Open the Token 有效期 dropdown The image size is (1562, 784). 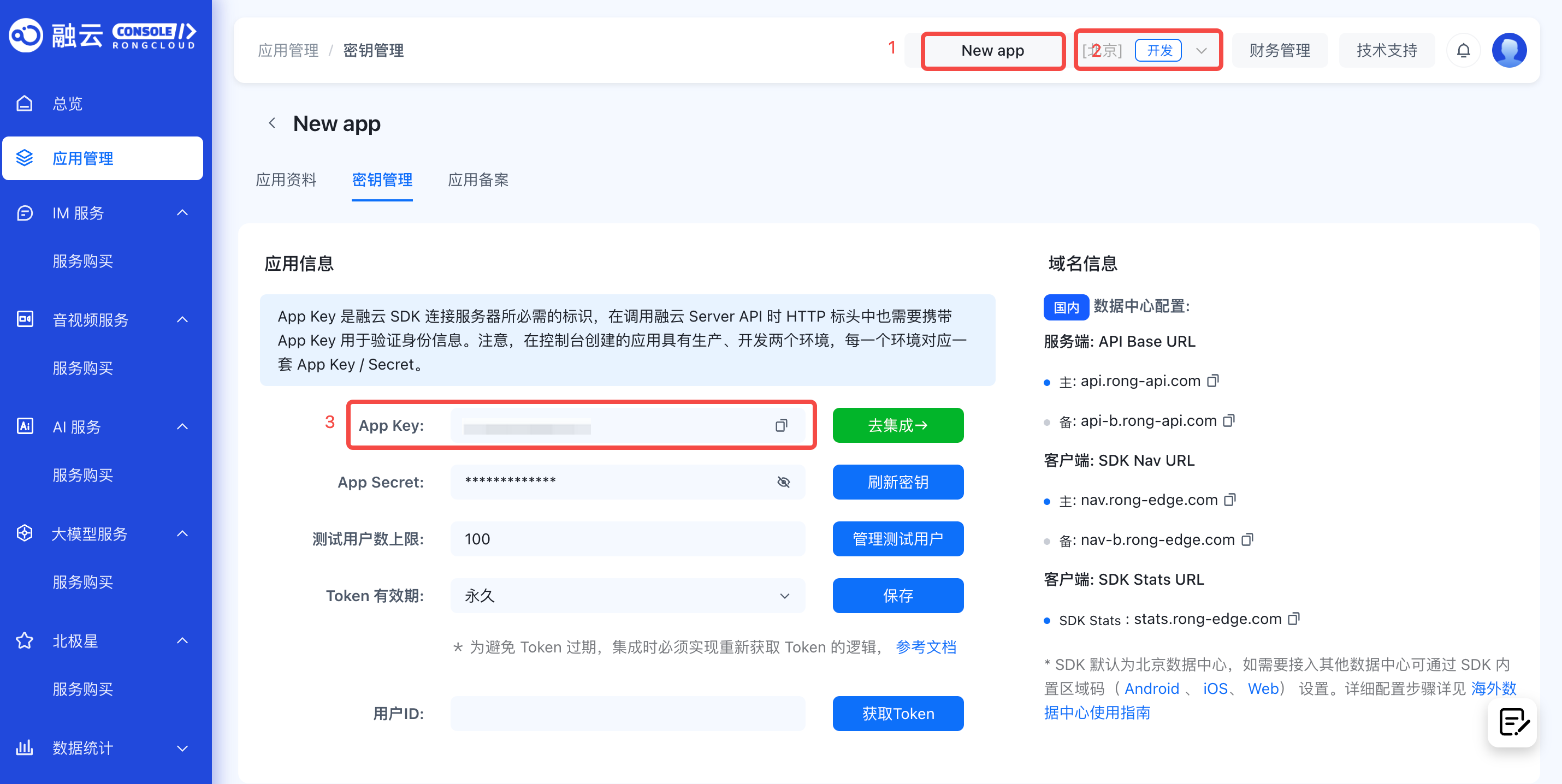(x=628, y=596)
